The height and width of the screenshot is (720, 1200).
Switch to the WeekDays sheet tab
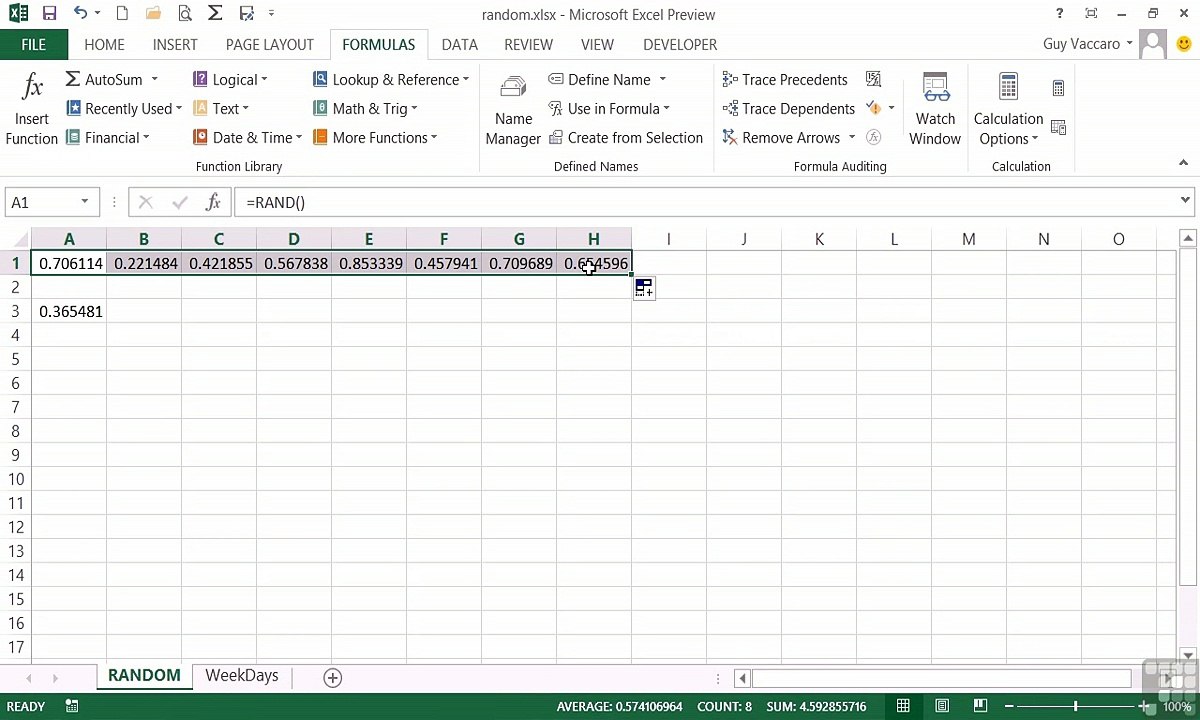click(x=242, y=675)
